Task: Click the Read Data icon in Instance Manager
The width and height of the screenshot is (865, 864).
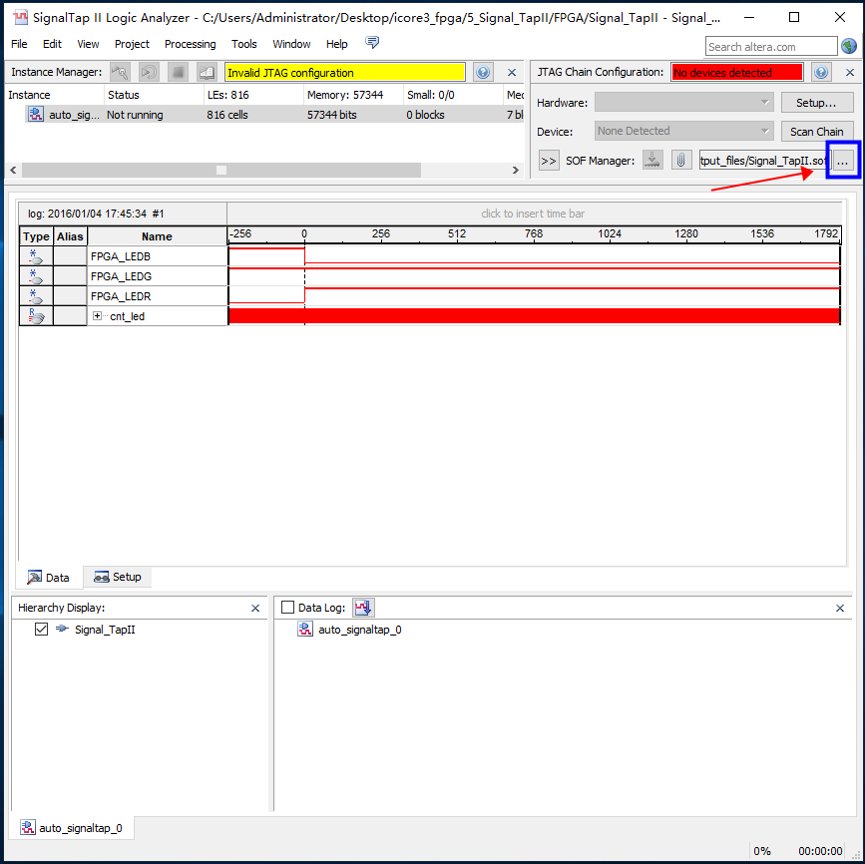Action: click(207, 72)
